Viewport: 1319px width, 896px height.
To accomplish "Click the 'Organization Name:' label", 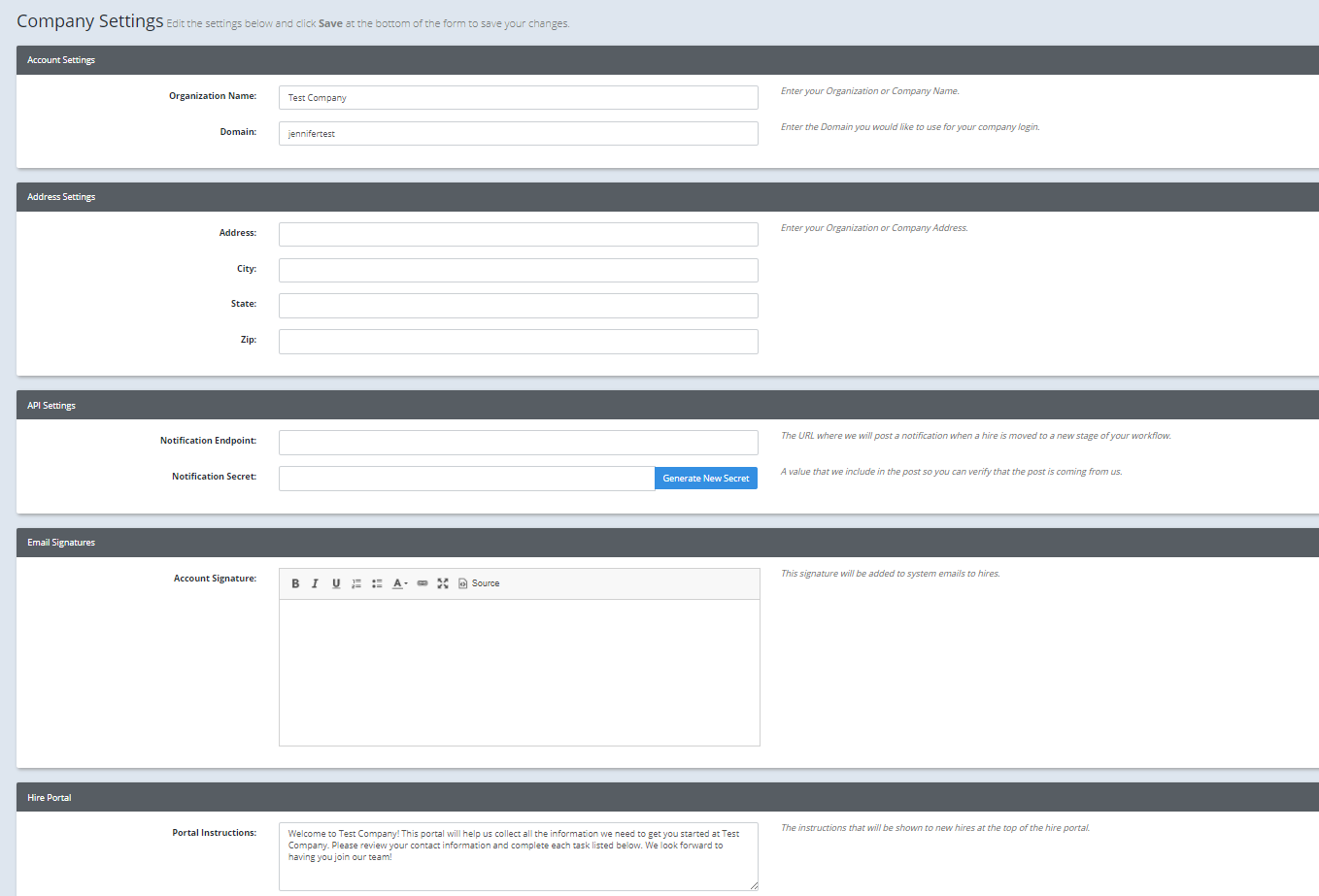I will coord(213,96).
